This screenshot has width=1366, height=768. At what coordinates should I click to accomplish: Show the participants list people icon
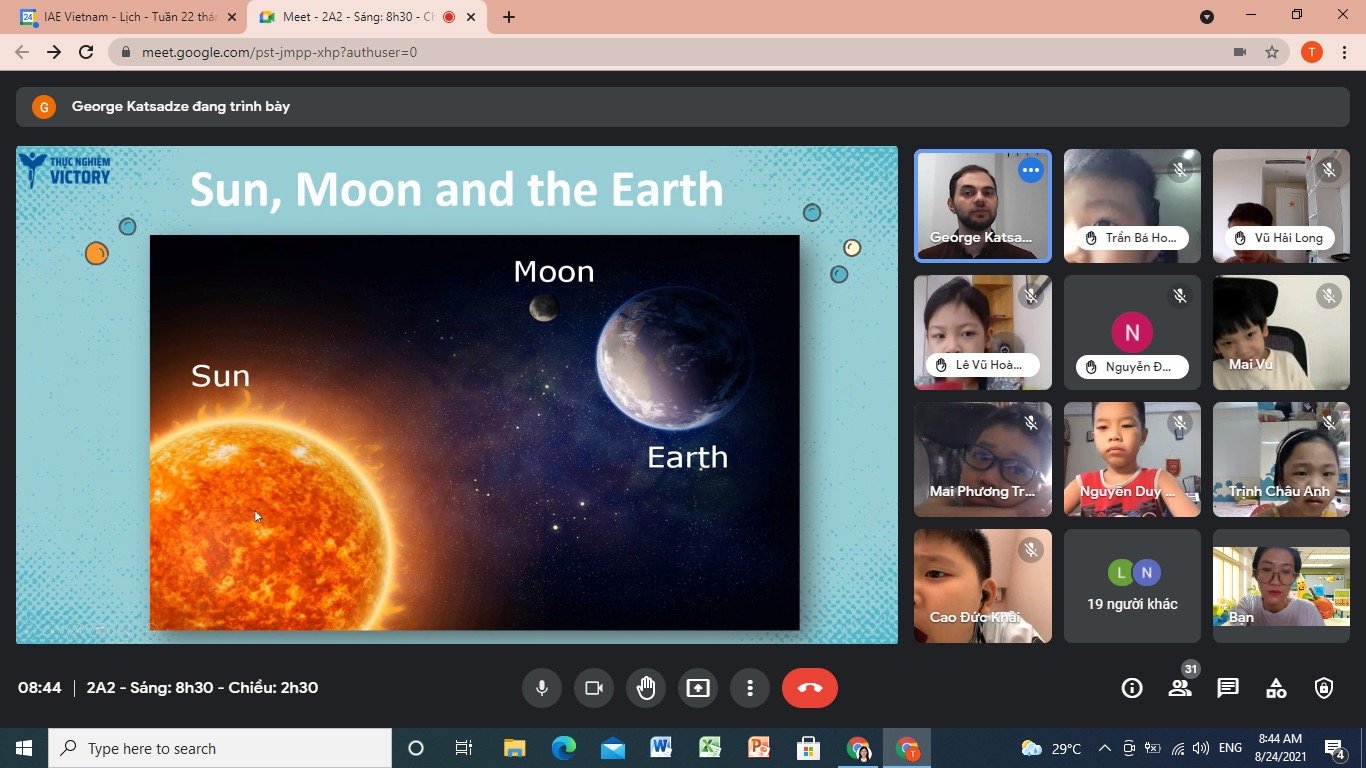pyautogui.click(x=1180, y=688)
